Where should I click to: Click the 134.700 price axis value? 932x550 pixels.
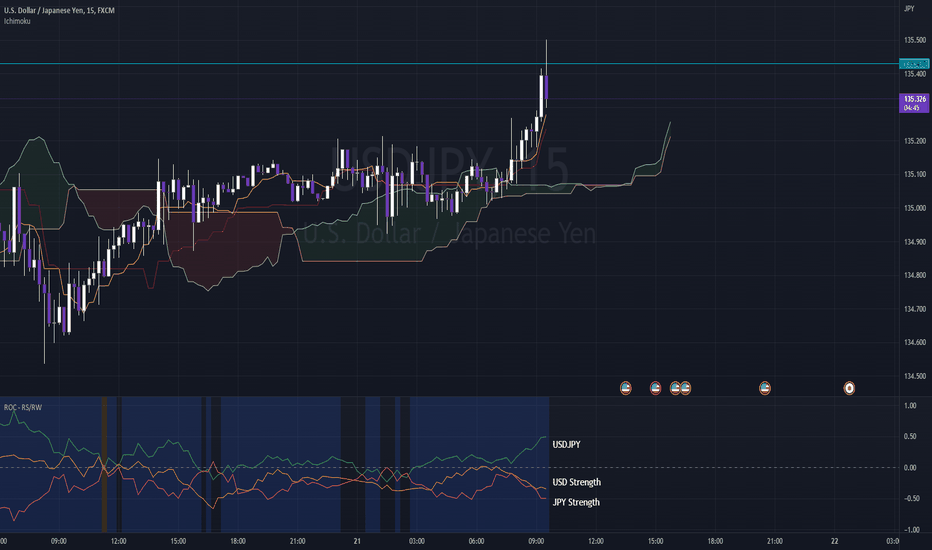(x=915, y=309)
